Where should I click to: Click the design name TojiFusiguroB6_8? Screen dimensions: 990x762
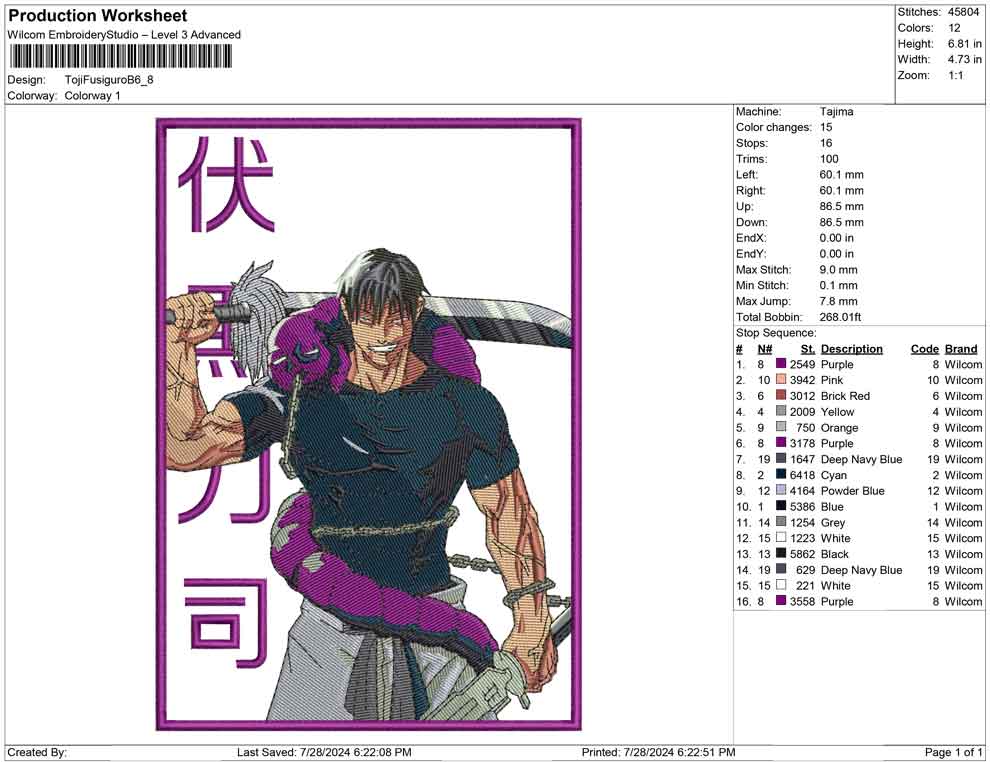click(x=109, y=80)
